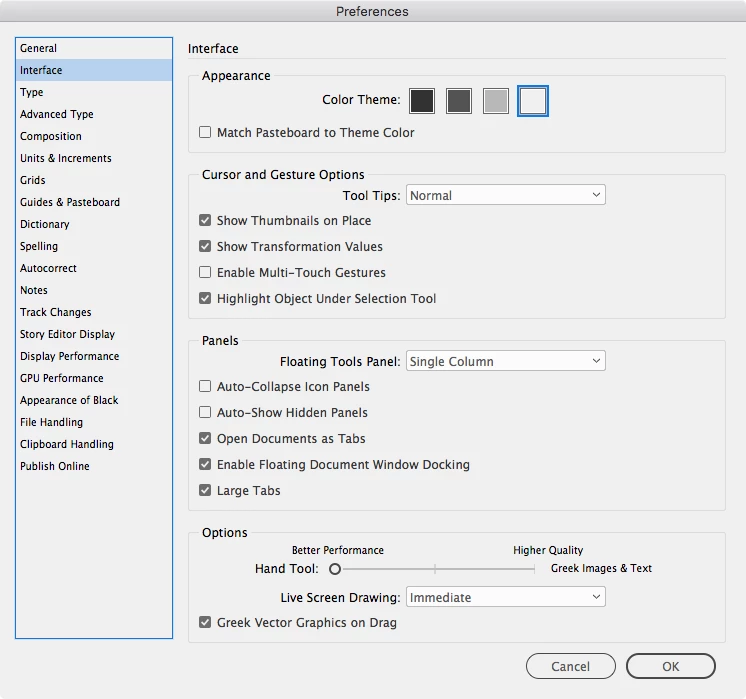This screenshot has width=746, height=699.
Task: Select Clipboard Handling category
Action: click(x=94, y=444)
